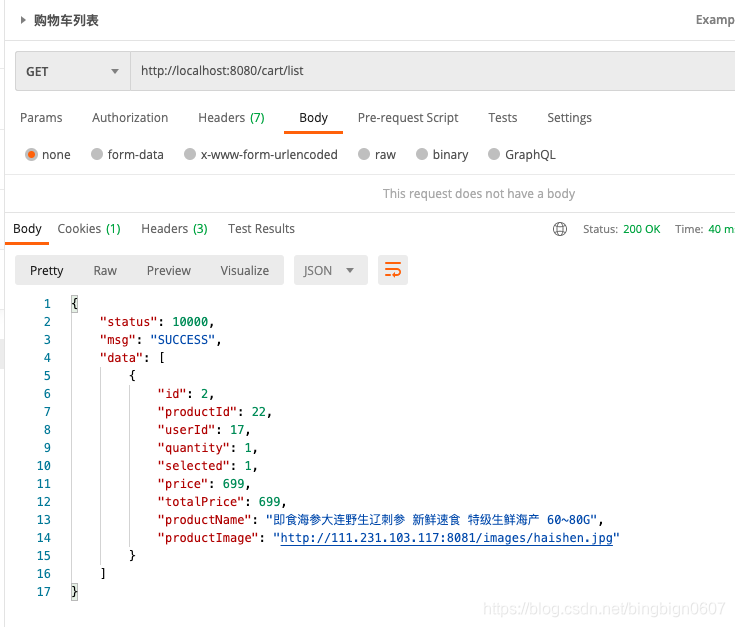Select the raw body radio
Image resolution: width=735 pixels, height=627 pixels.
364,154
